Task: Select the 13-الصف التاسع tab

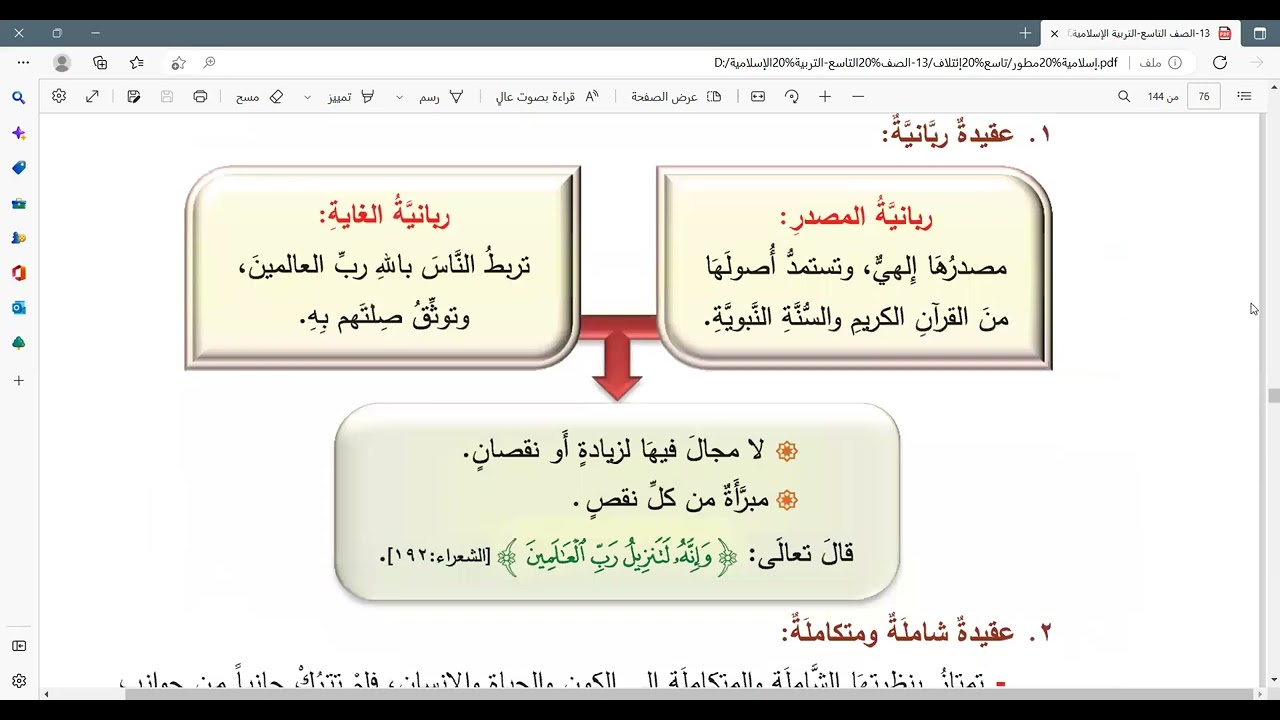Action: tap(1140, 33)
